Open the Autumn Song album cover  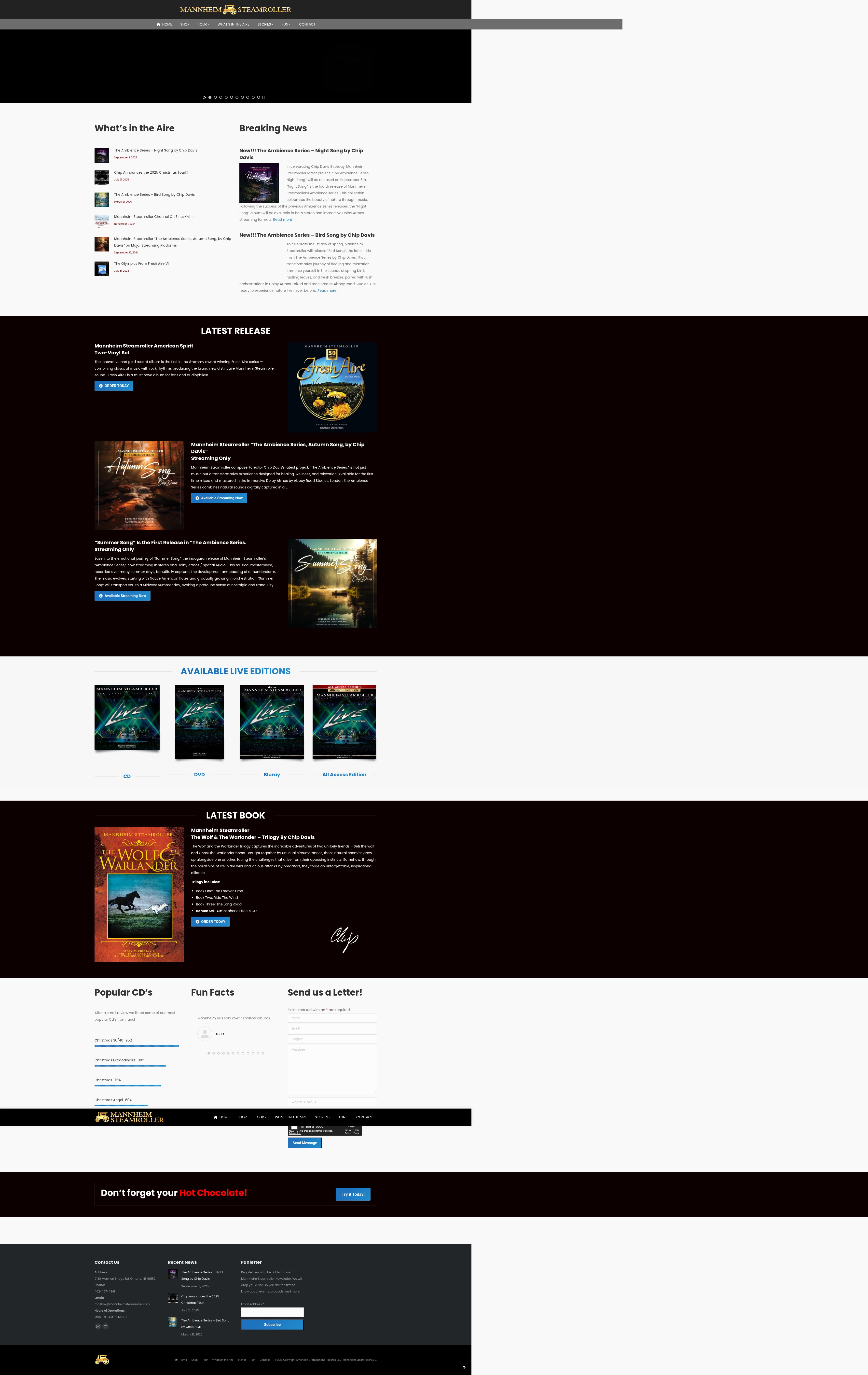(139, 485)
